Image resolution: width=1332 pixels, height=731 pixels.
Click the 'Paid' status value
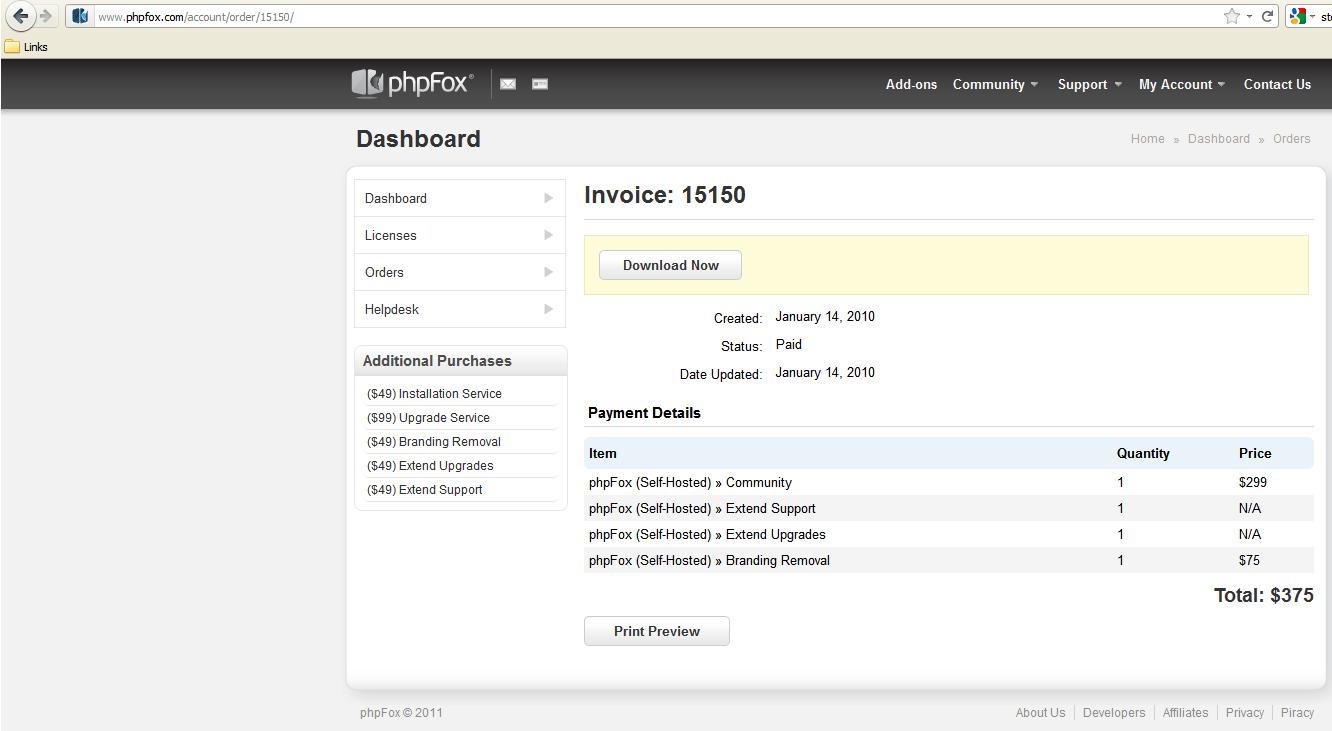click(x=788, y=344)
